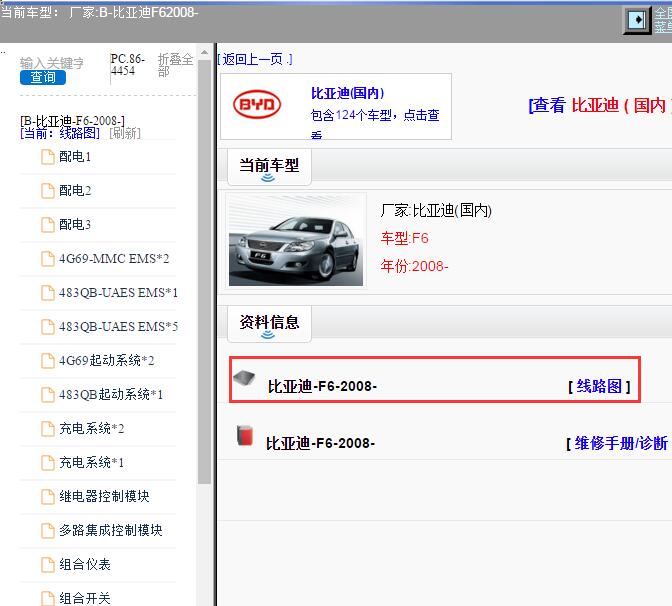
Task: Click the full-screen menu toggle icon
Action: click(x=637, y=20)
